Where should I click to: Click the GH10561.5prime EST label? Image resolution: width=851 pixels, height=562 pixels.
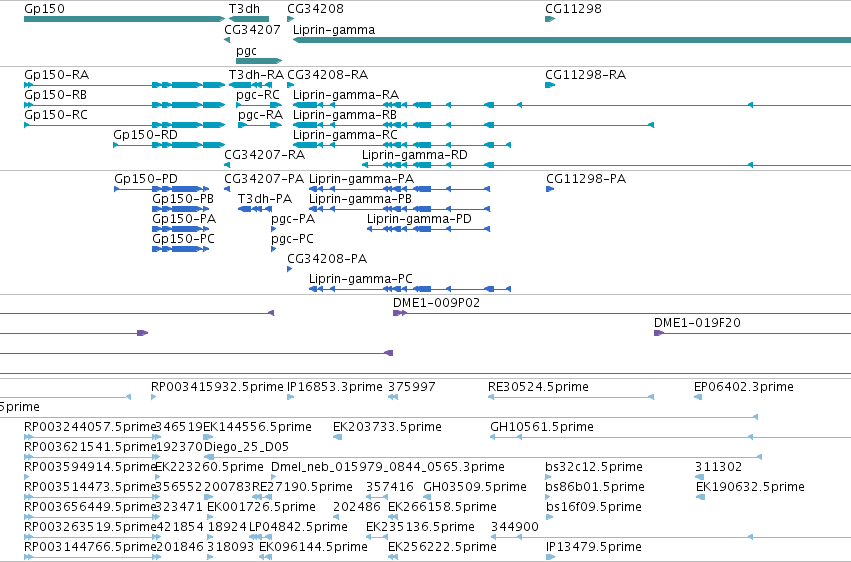pos(542,427)
